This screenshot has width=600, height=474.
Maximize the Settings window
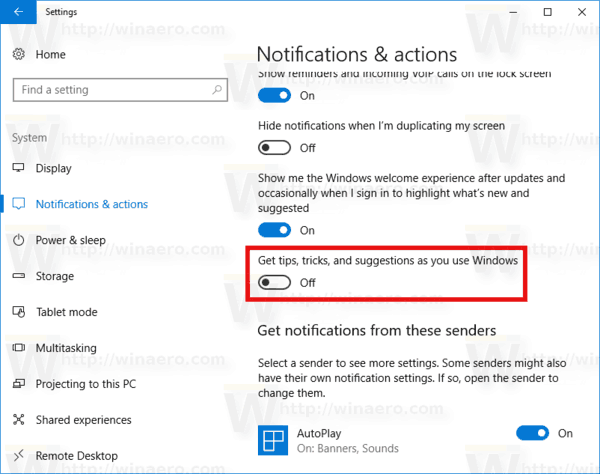tap(548, 12)
